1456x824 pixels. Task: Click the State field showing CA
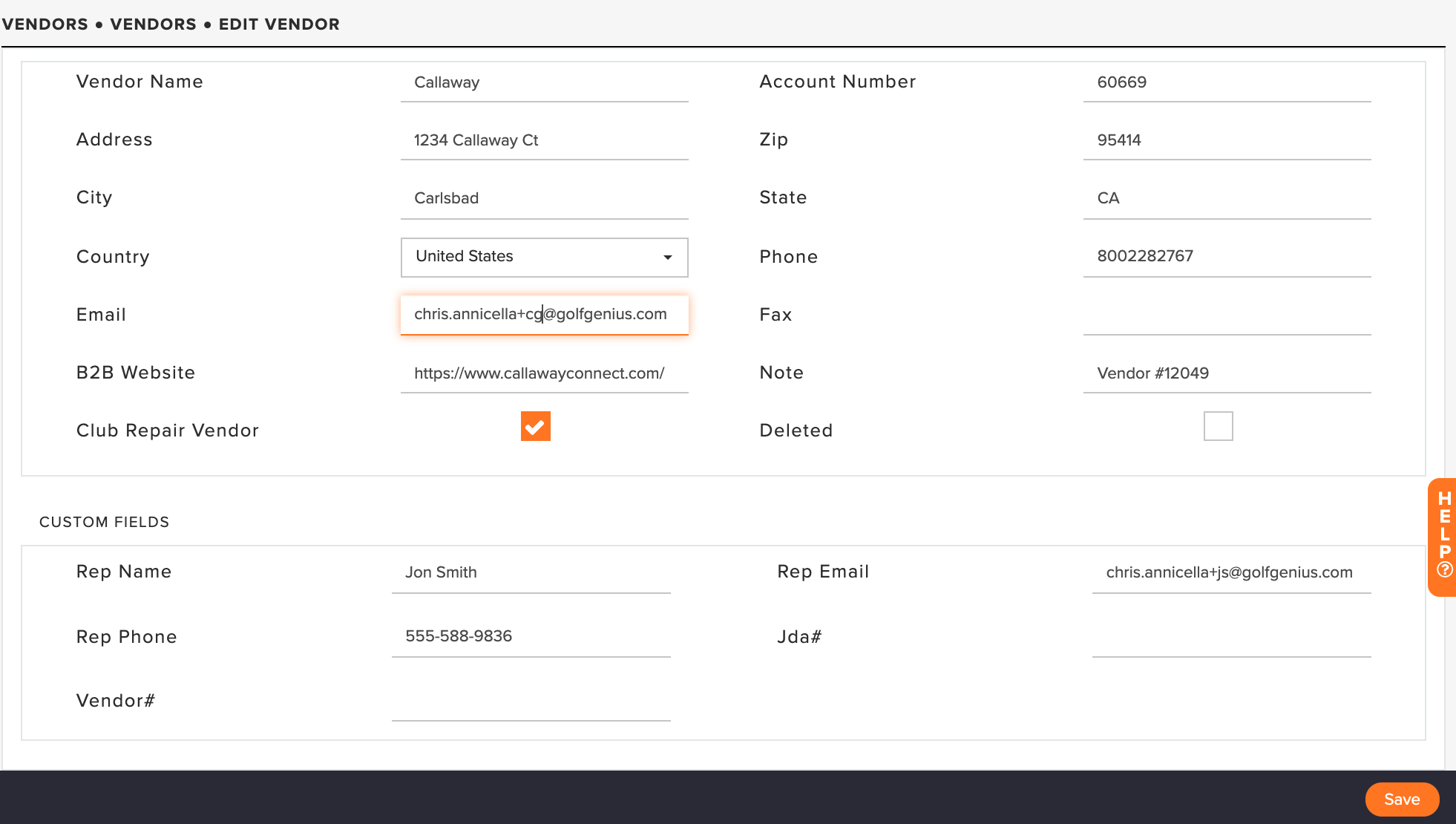pyautogui.click(x=1227, y=199)
